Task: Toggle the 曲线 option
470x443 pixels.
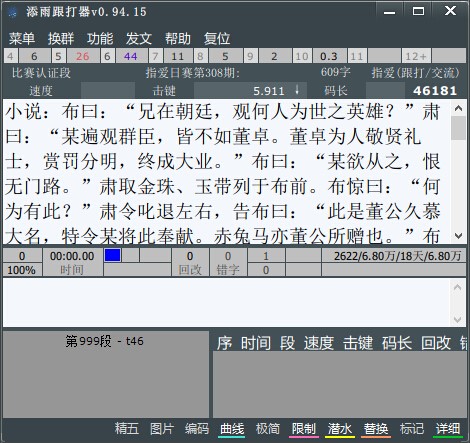Action: tap(232, 429)
